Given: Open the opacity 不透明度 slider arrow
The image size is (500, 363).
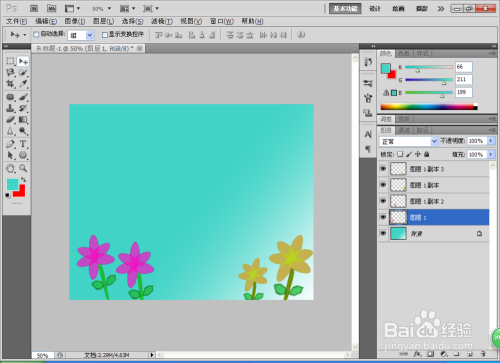Looking at the screenshot, I should (x=491, y=141).
